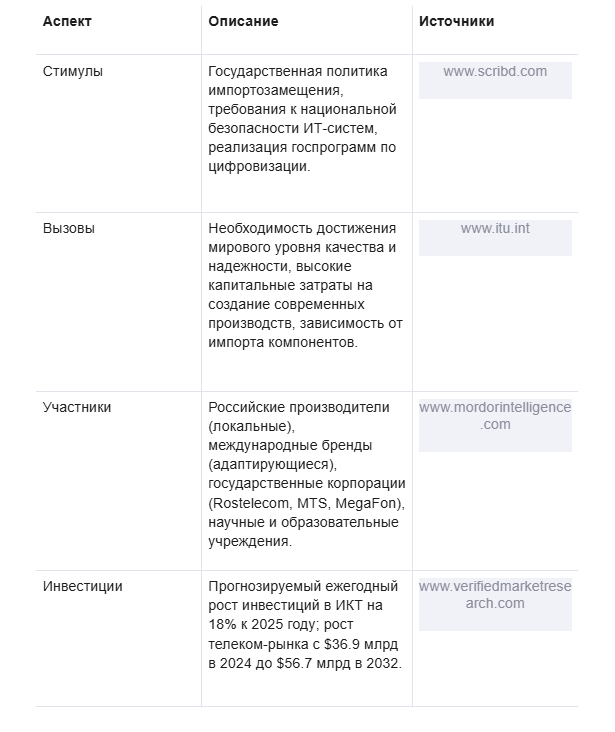Select the Стимулы row label

72,71
